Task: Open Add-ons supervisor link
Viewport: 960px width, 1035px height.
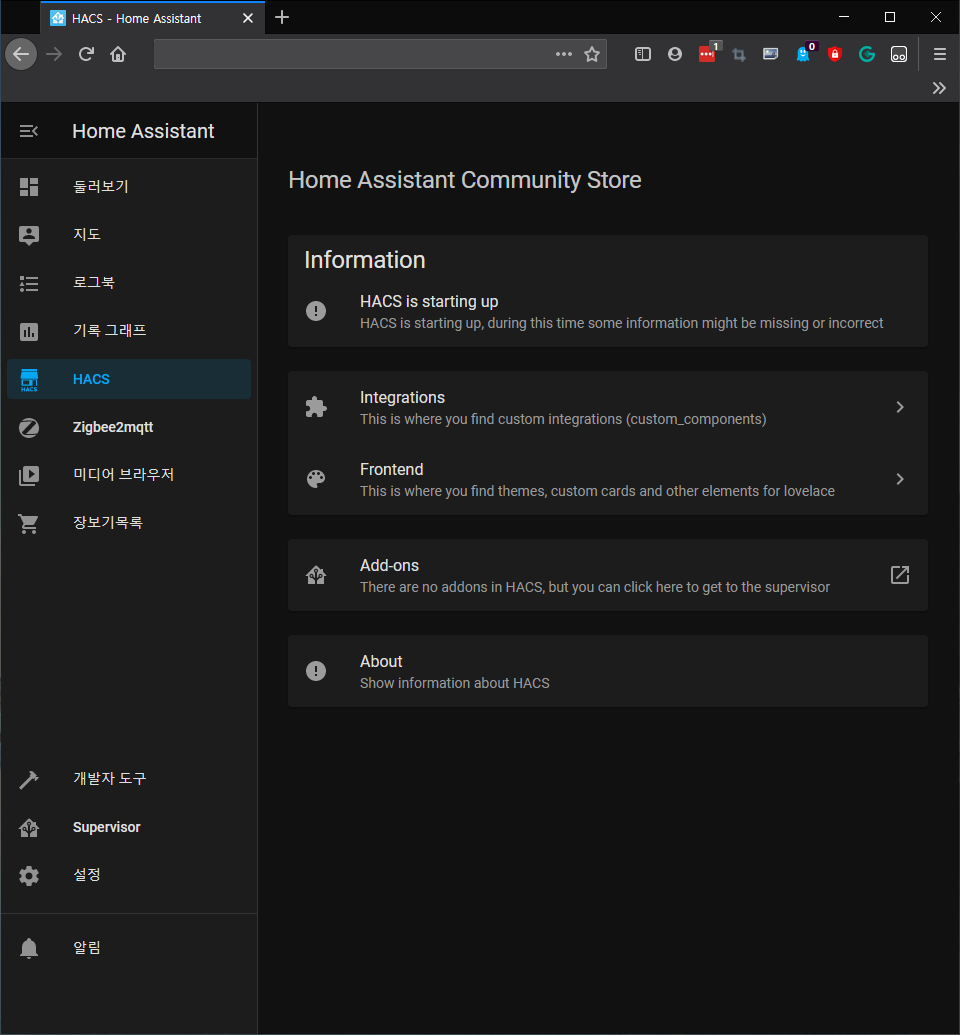Action: [x=607, y=575]
